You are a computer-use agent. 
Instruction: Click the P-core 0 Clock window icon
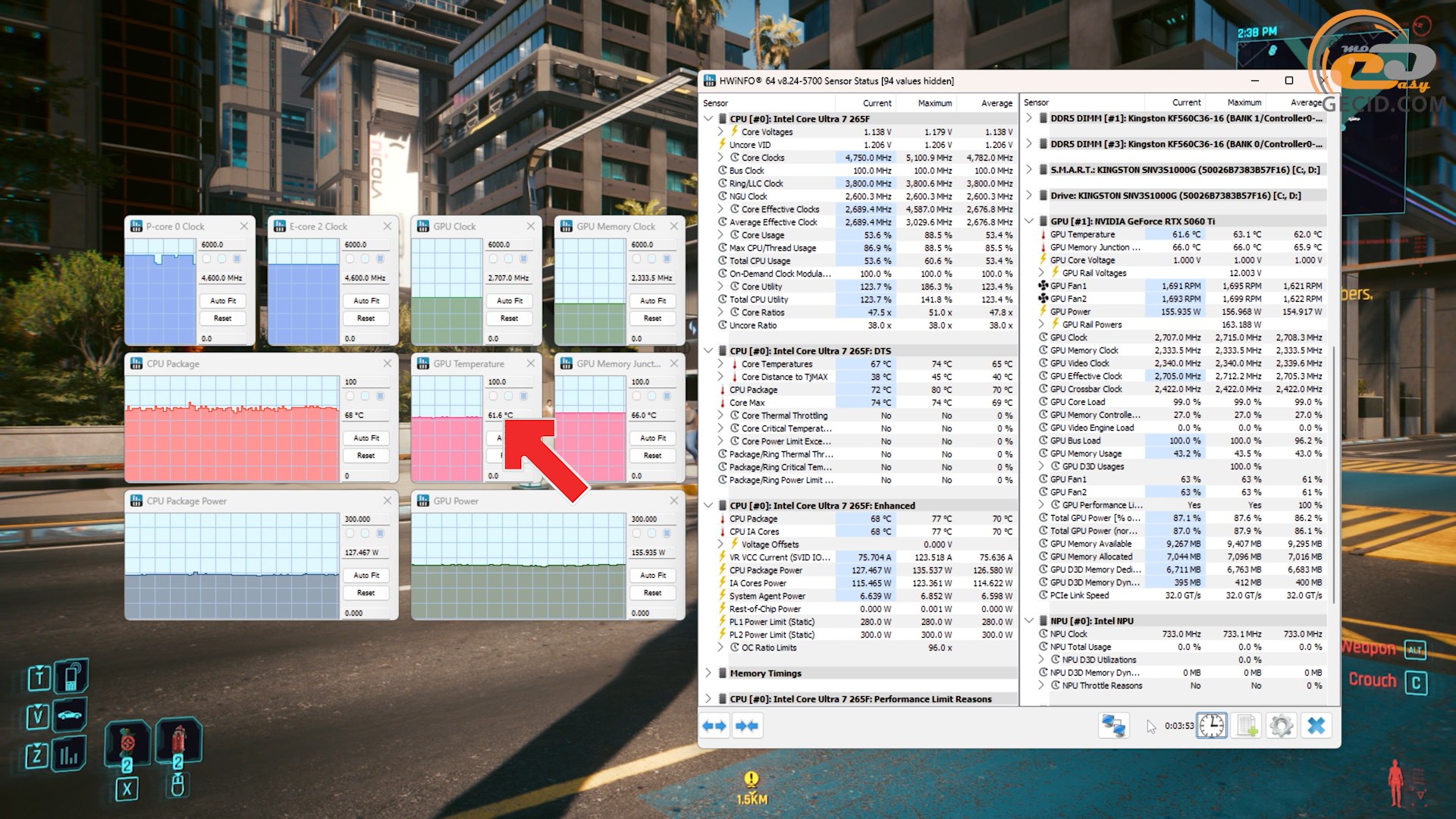point(136,226)
